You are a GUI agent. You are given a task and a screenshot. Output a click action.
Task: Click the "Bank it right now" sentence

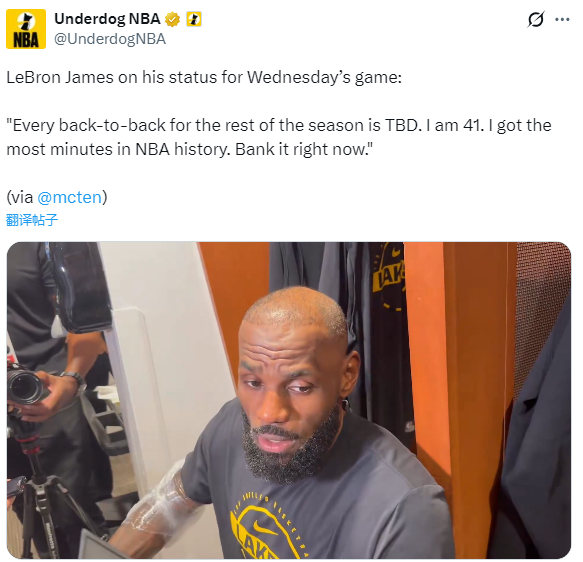(304, 149)
